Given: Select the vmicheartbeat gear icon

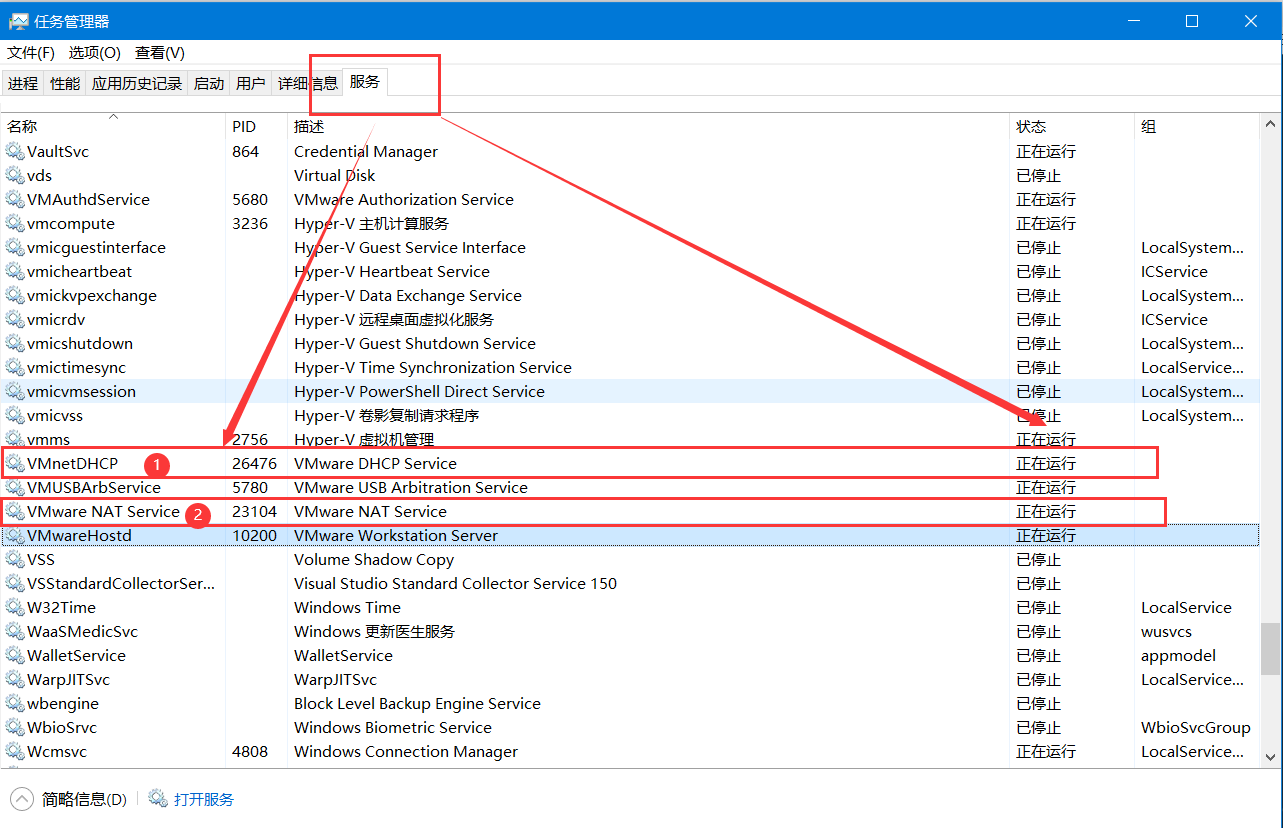Looking at the screenshot, I should point(14,272).
